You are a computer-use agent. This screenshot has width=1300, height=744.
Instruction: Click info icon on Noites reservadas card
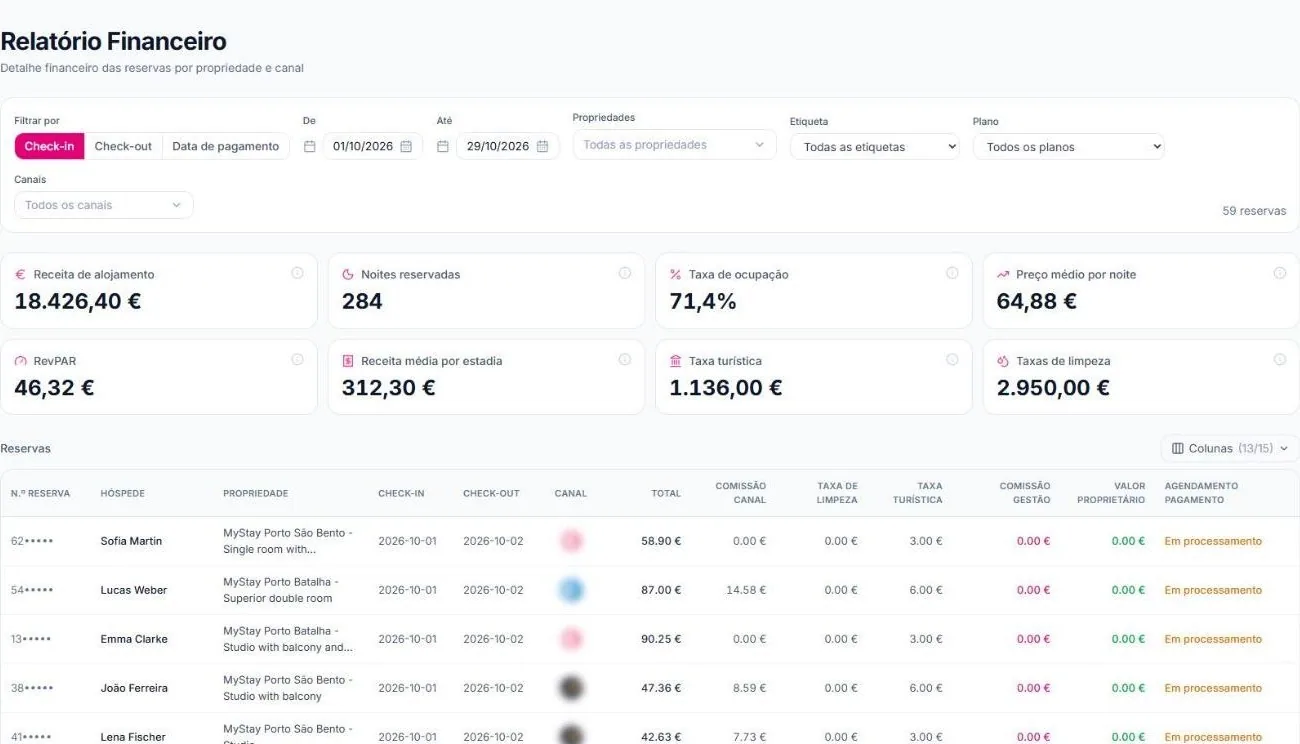pyautogui.click(x=625, y=273)
